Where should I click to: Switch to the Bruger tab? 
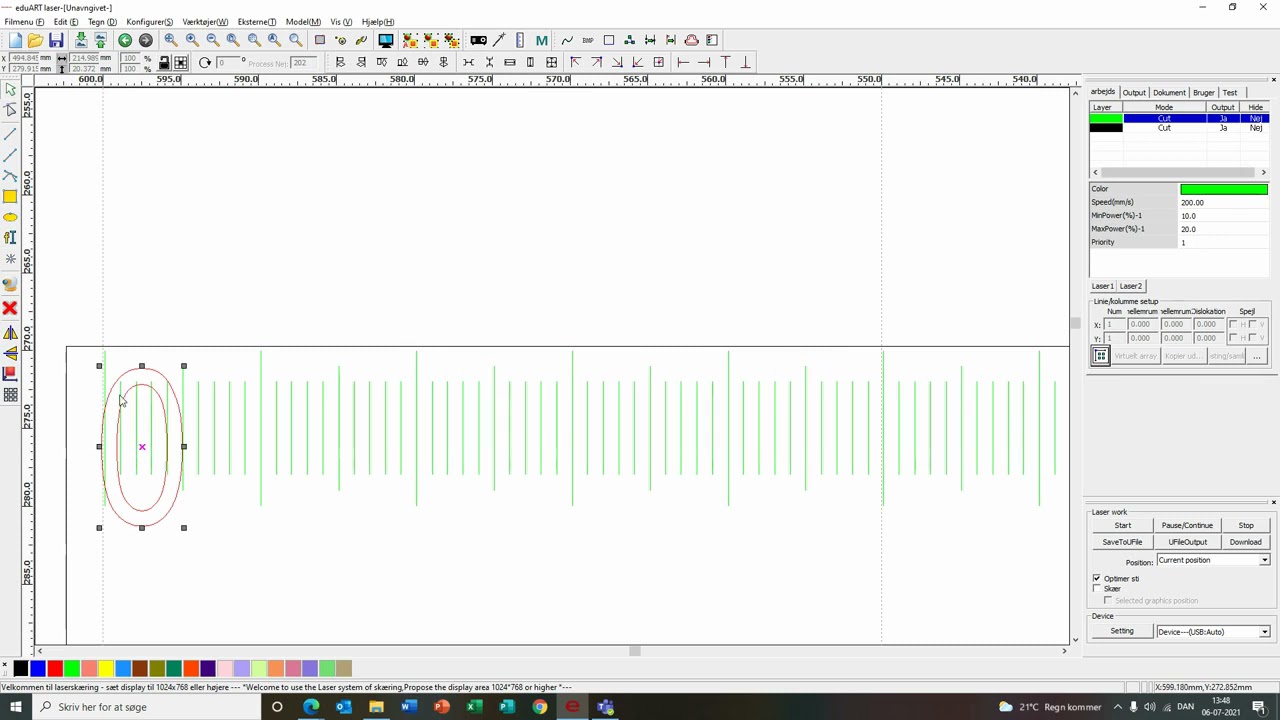click(1203, 93)
